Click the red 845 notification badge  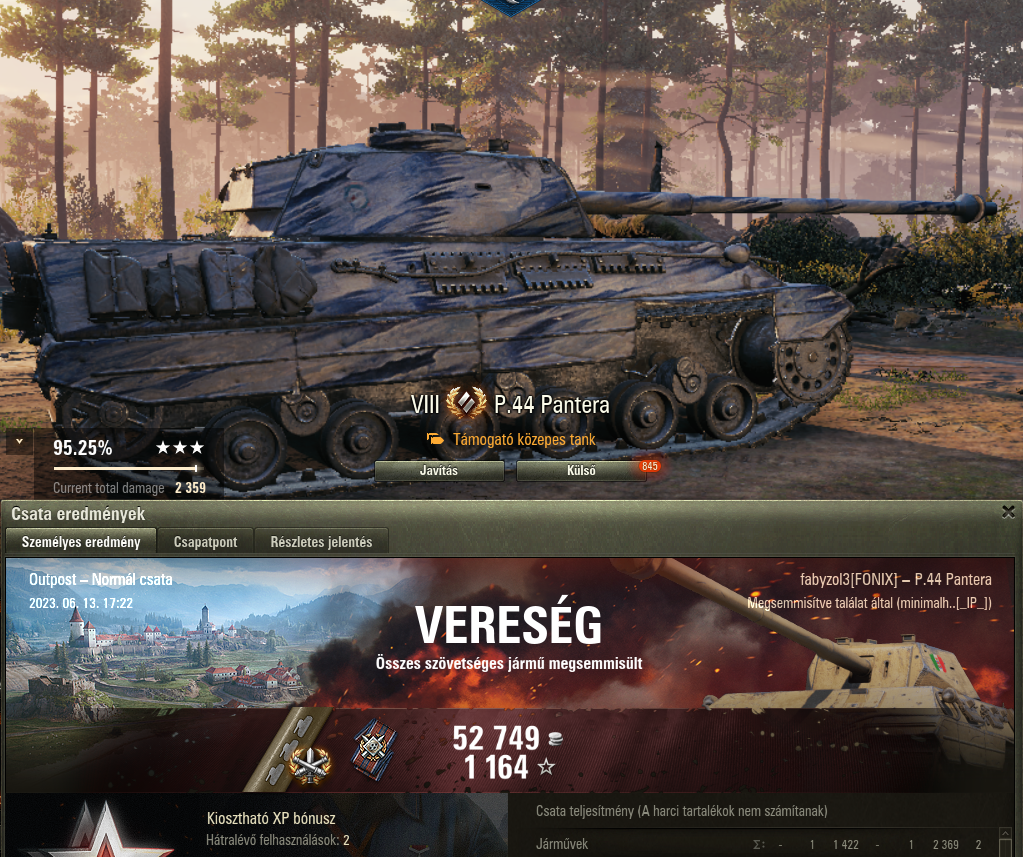(650, 466)
